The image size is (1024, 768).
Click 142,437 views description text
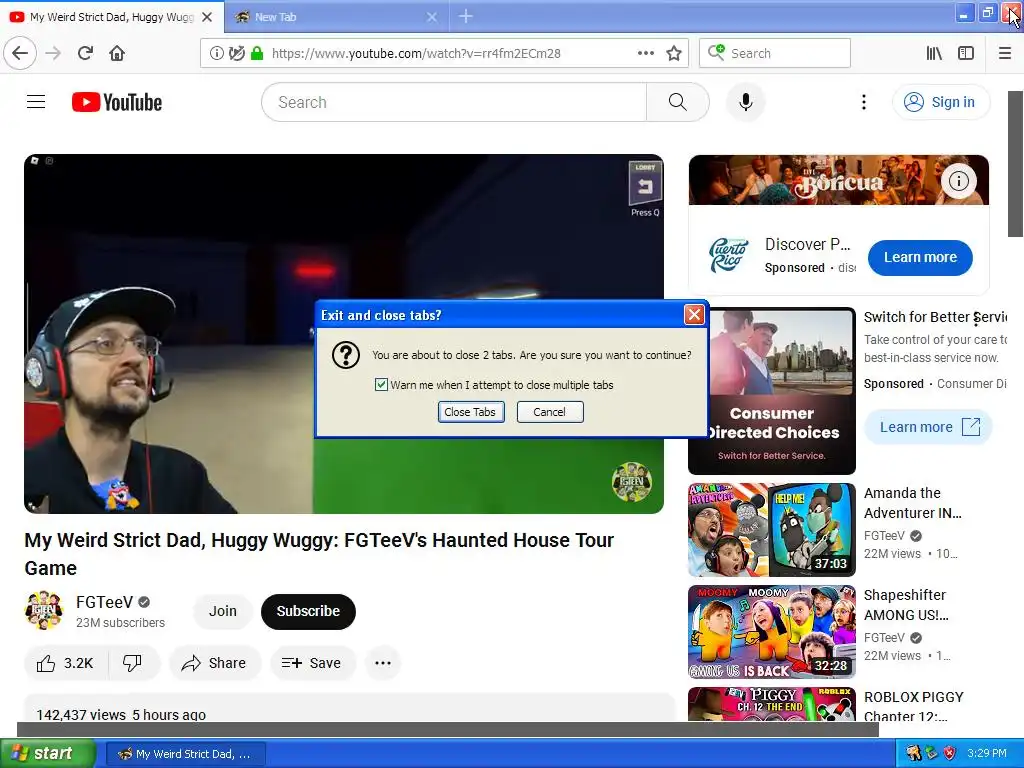pyautogui.click(x=121, y=714)
